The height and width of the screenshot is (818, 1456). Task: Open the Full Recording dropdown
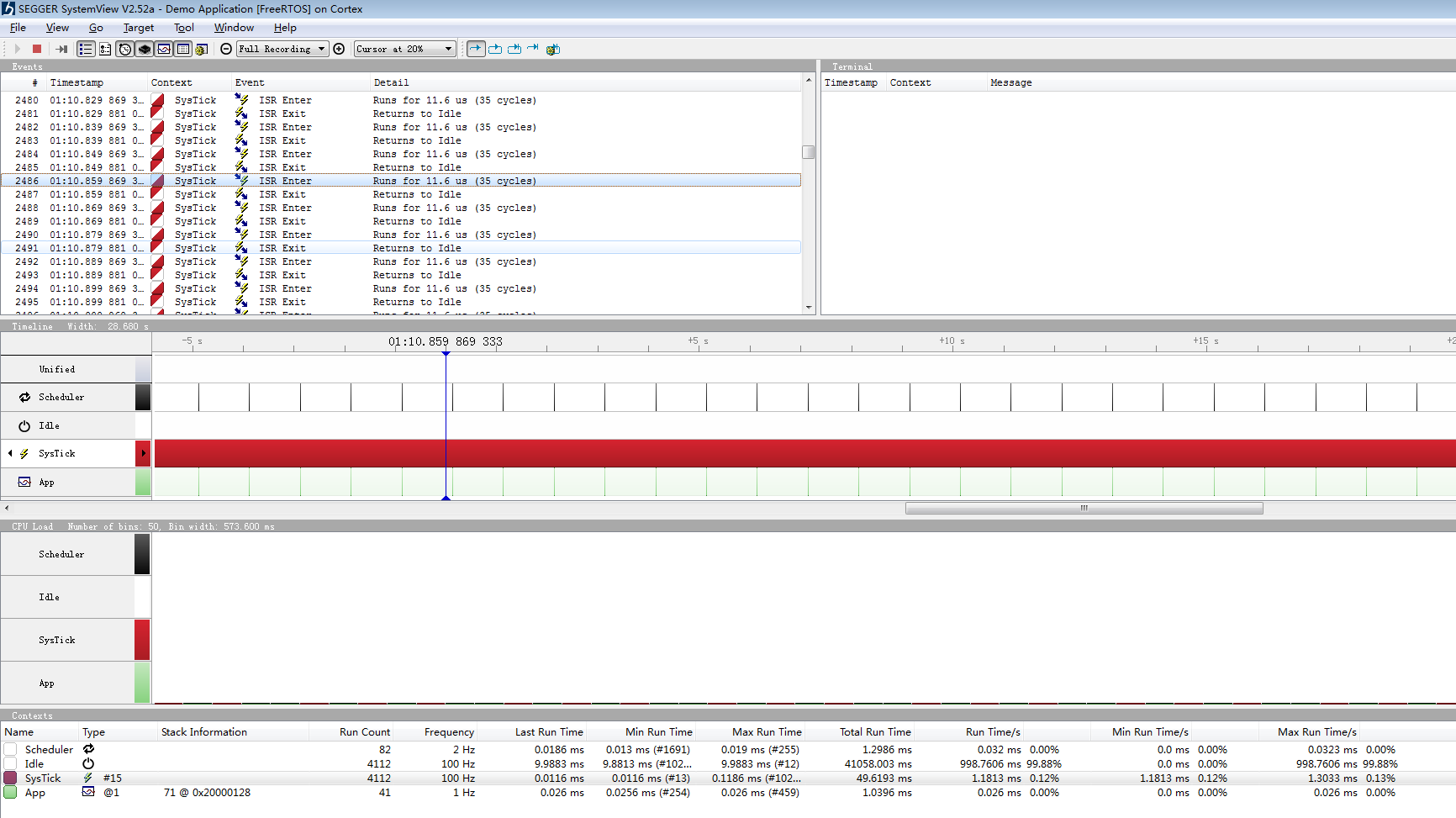tap(282, 48)
